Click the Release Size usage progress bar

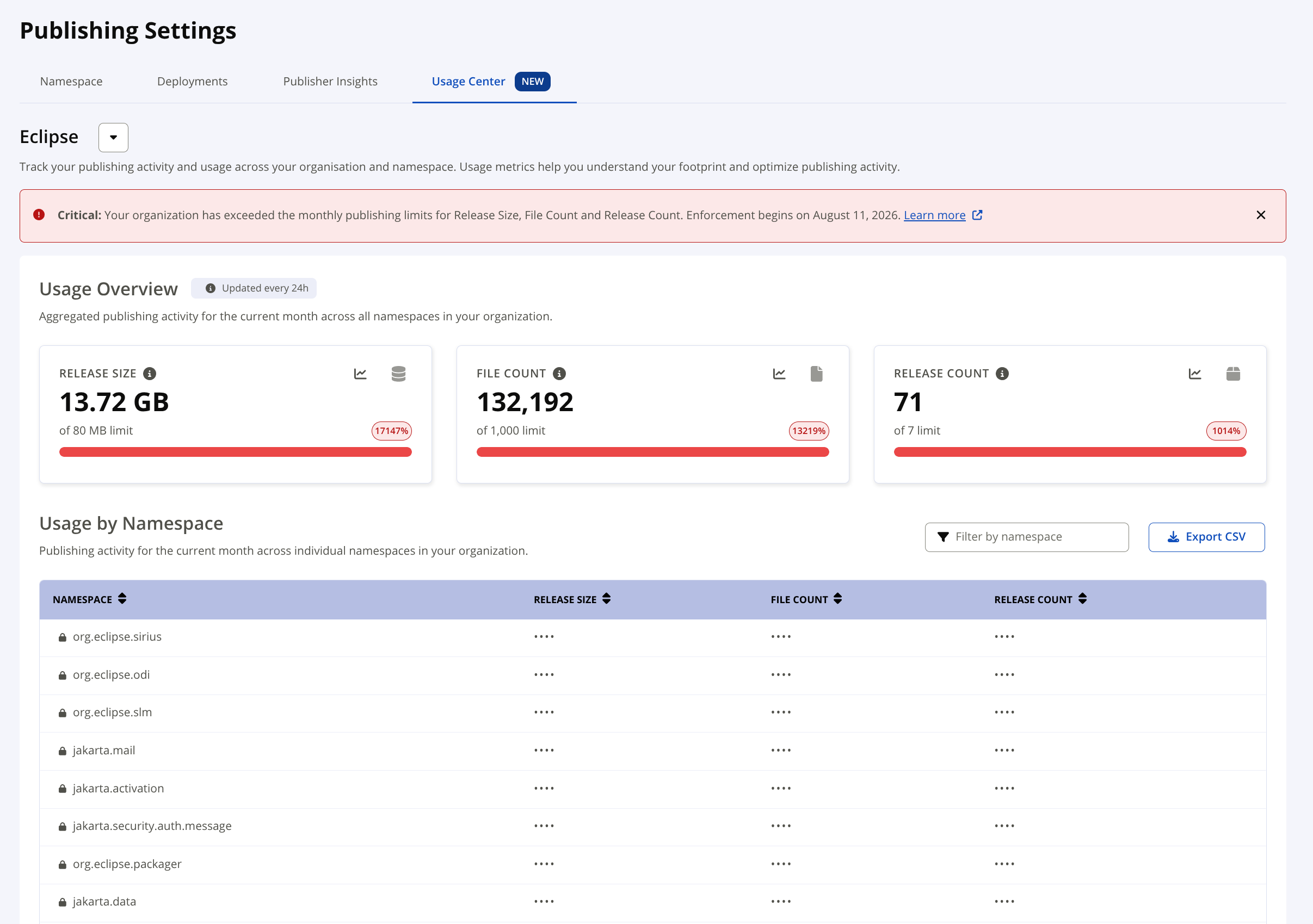click(x=236, y=452)
